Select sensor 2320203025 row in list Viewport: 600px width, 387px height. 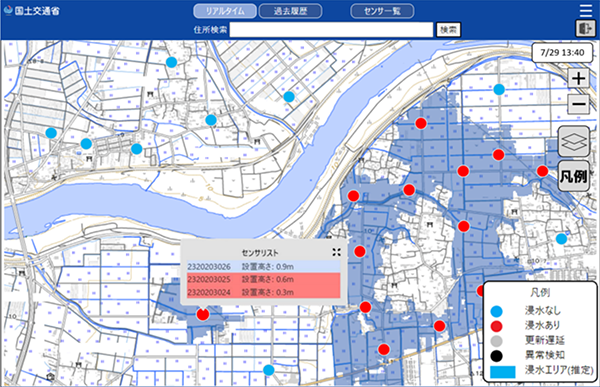(264, 279)
